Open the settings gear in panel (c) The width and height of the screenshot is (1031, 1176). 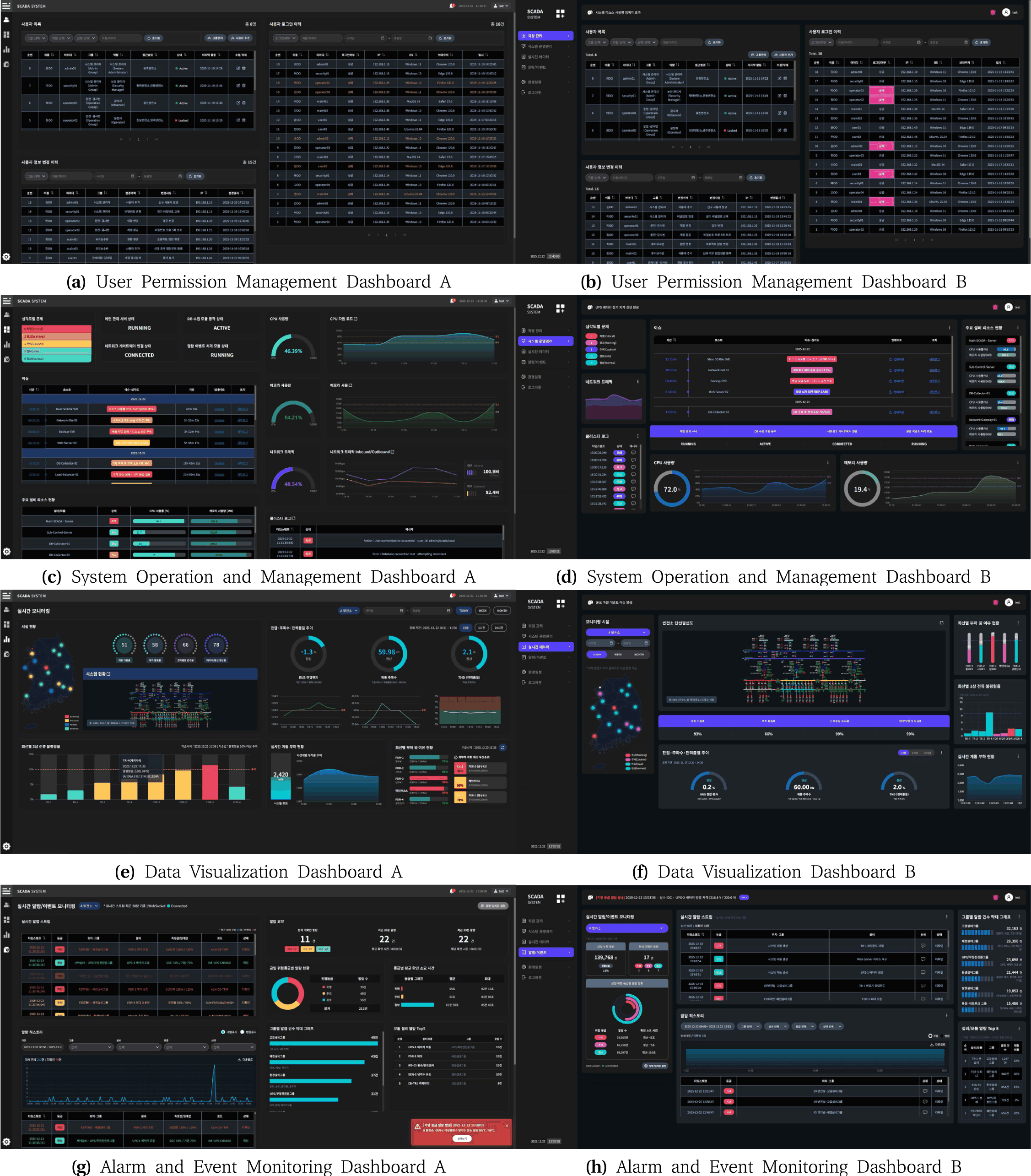(6, 551)
